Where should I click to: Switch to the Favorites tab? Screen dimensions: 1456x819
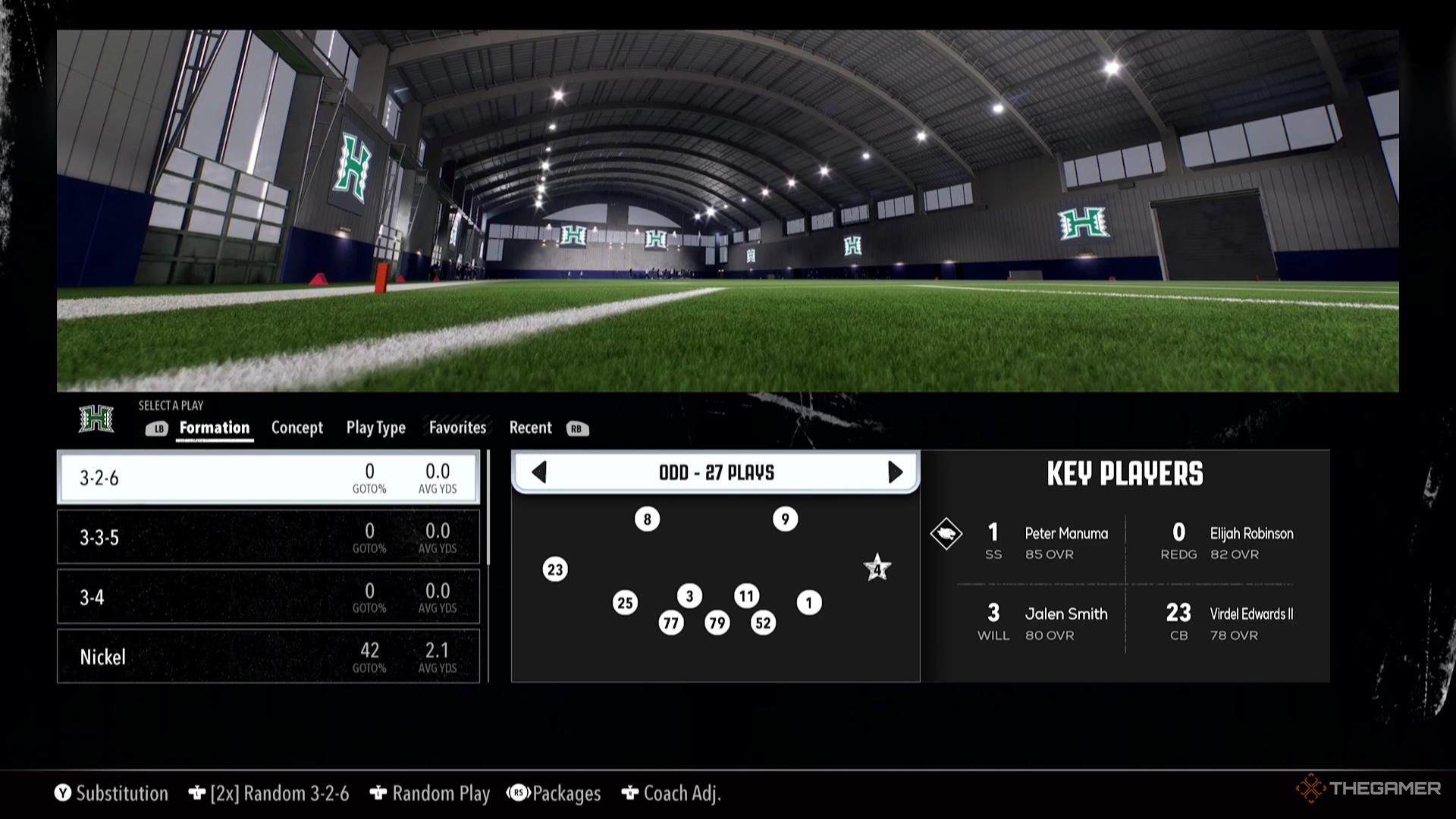[x=457, y=428]
